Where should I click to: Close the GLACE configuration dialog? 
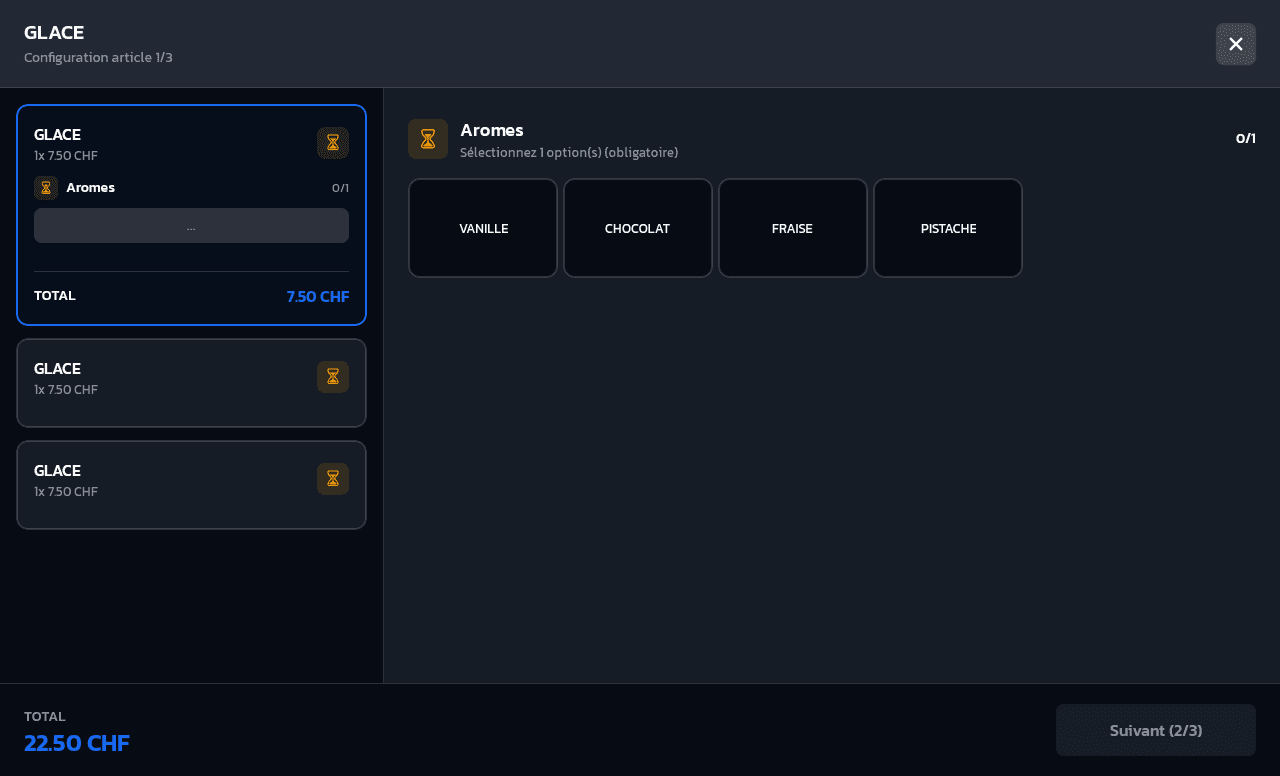[x=1236, y=44]
